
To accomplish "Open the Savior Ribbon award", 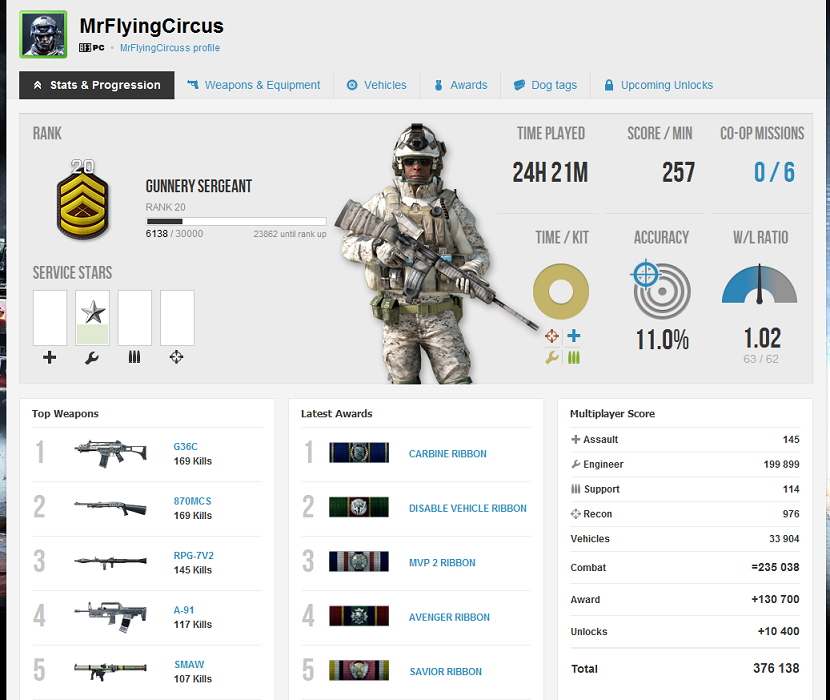I will (446, 672).
